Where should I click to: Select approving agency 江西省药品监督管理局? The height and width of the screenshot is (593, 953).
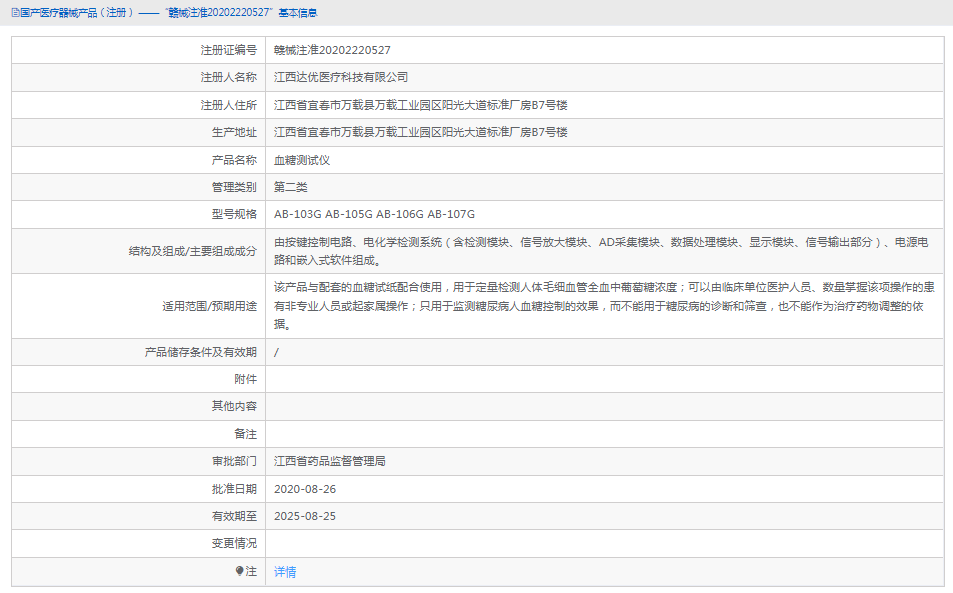click(x=329, y=461)
